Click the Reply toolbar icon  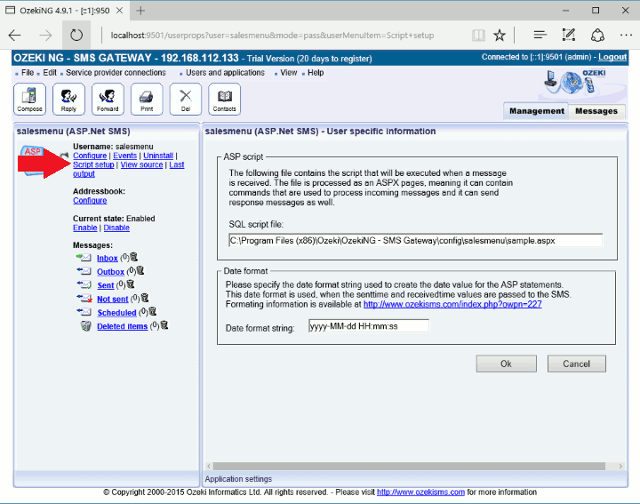click(x=68, y=99)
